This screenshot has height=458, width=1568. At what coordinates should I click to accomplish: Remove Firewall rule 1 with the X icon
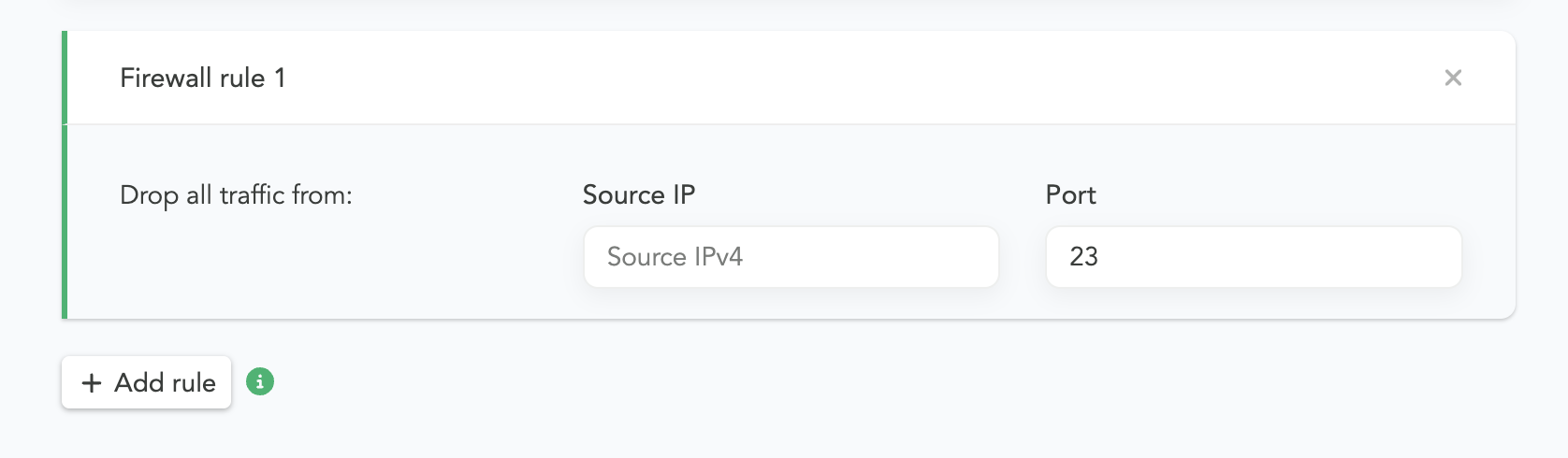(1453, 78)
